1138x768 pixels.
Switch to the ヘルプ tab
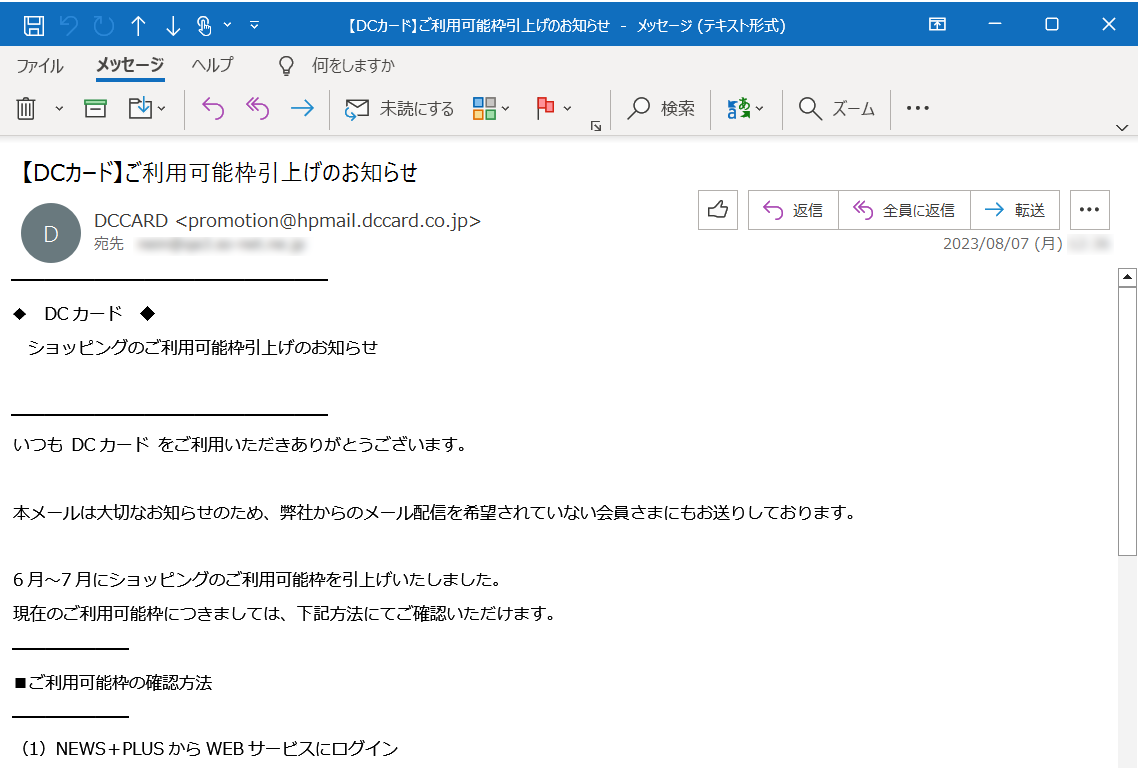[212, 66]
